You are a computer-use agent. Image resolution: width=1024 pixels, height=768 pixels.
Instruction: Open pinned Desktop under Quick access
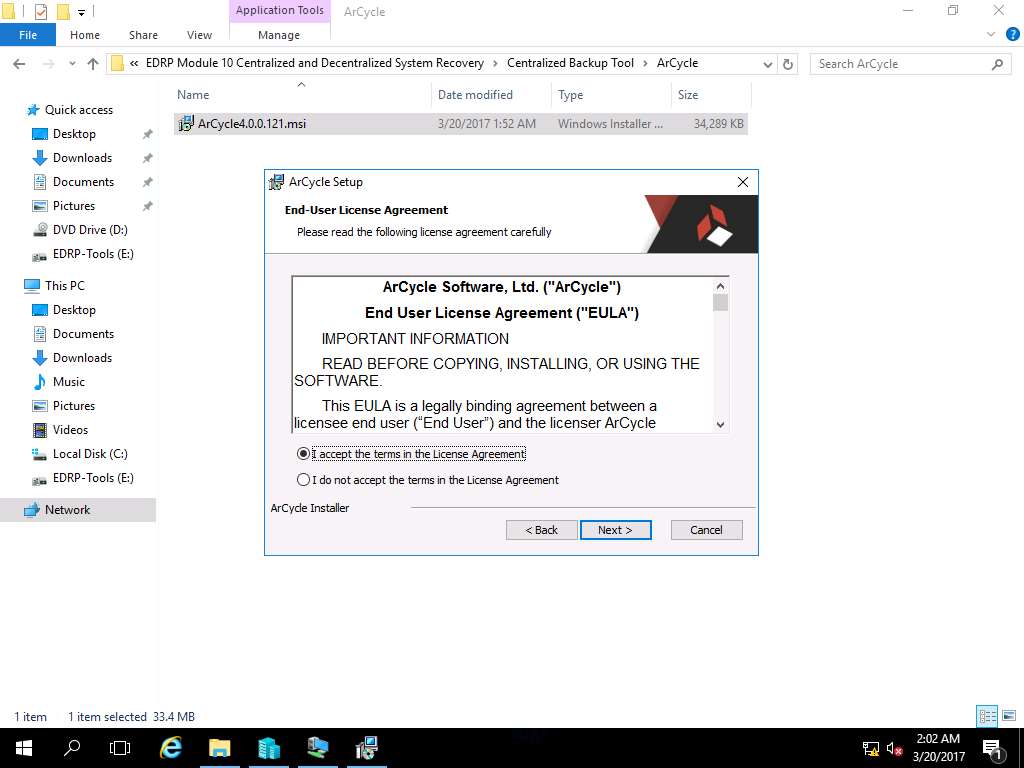point(74,134)
